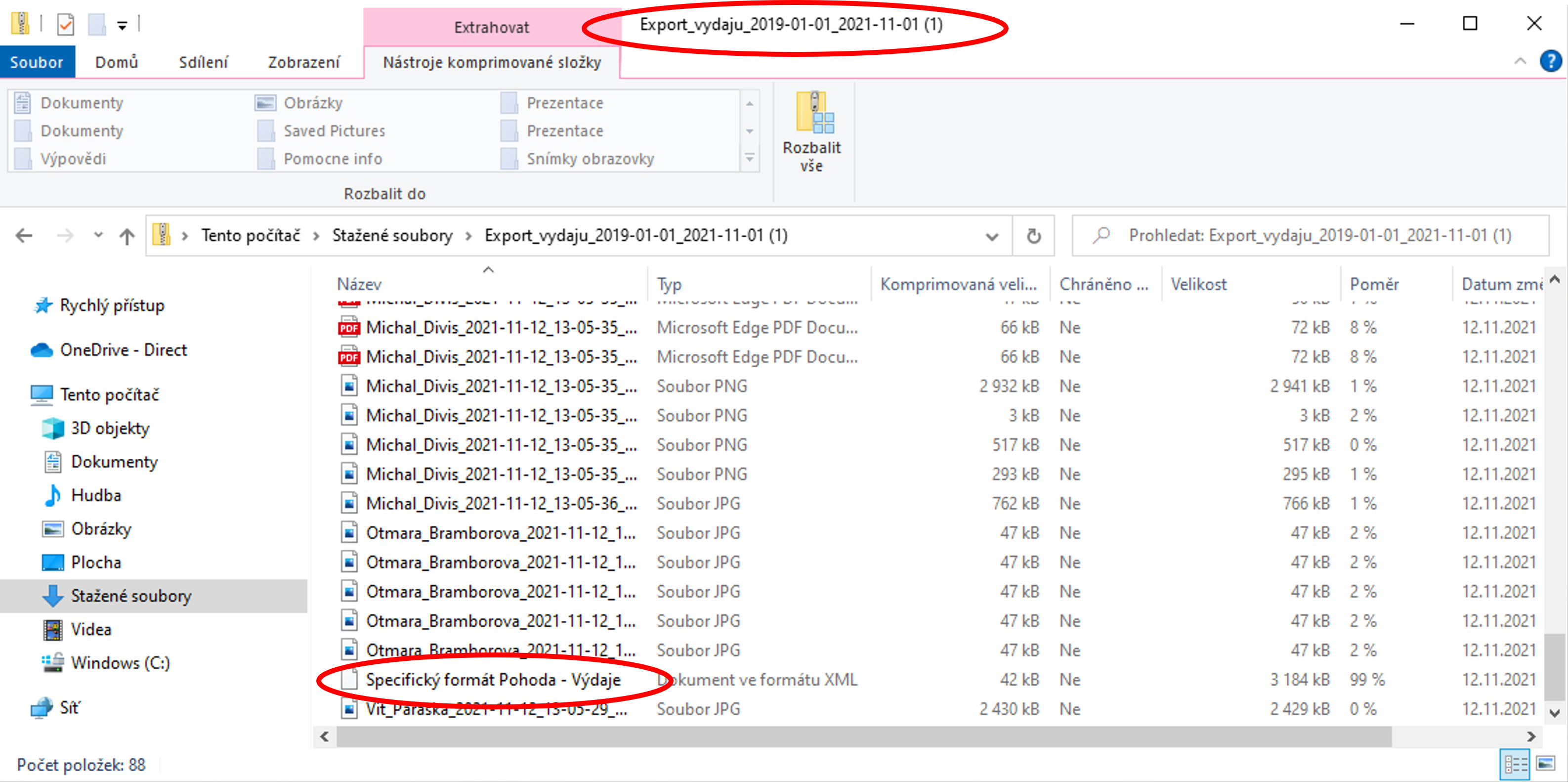Click the new folder icon in the quick access toolbar
Image resolution: width=1568 pixels, height=782 pixels.
tap(97, 24)
